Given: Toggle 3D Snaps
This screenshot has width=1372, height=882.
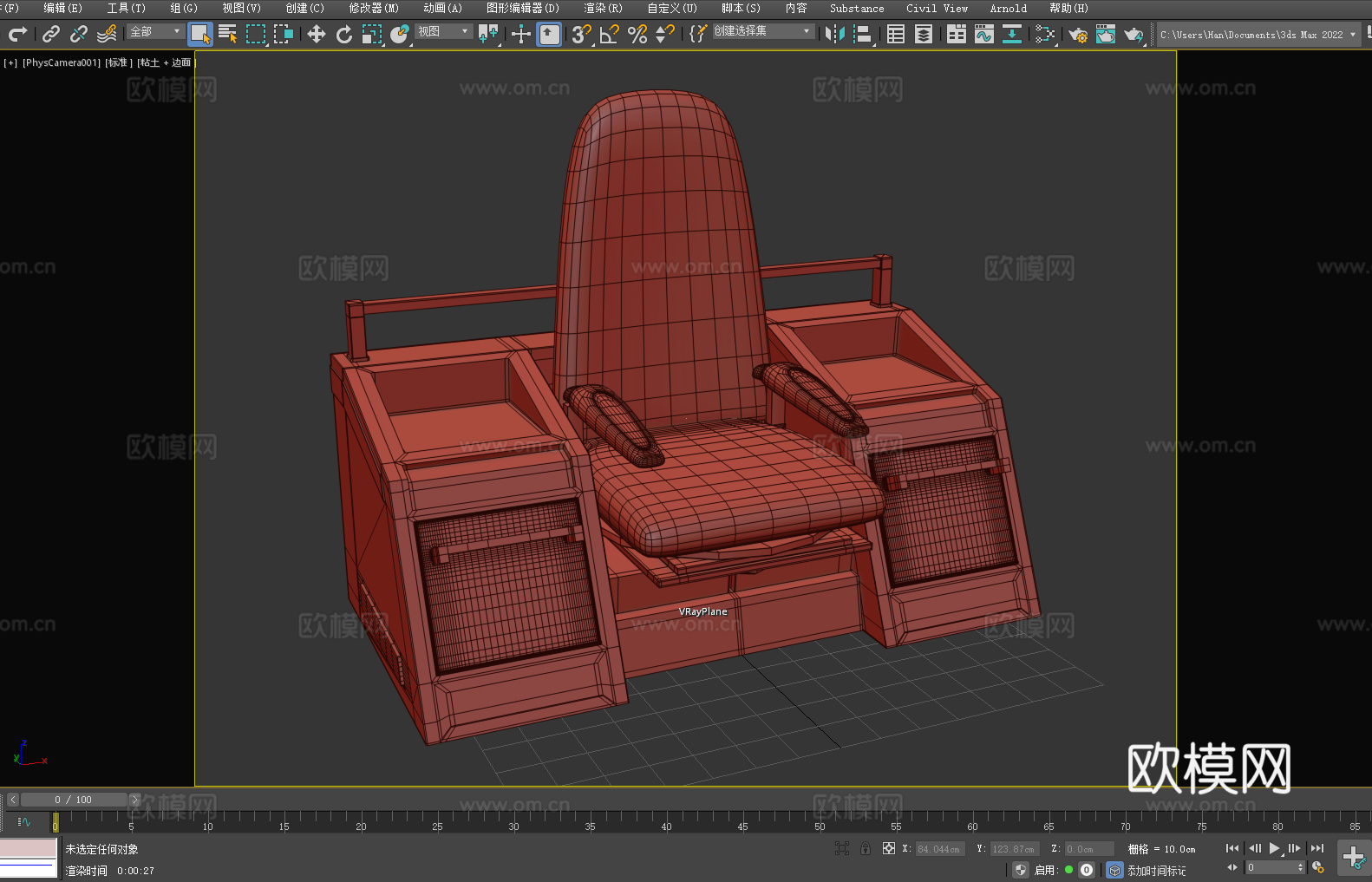Looking at the screenshot, I should 582,34.
